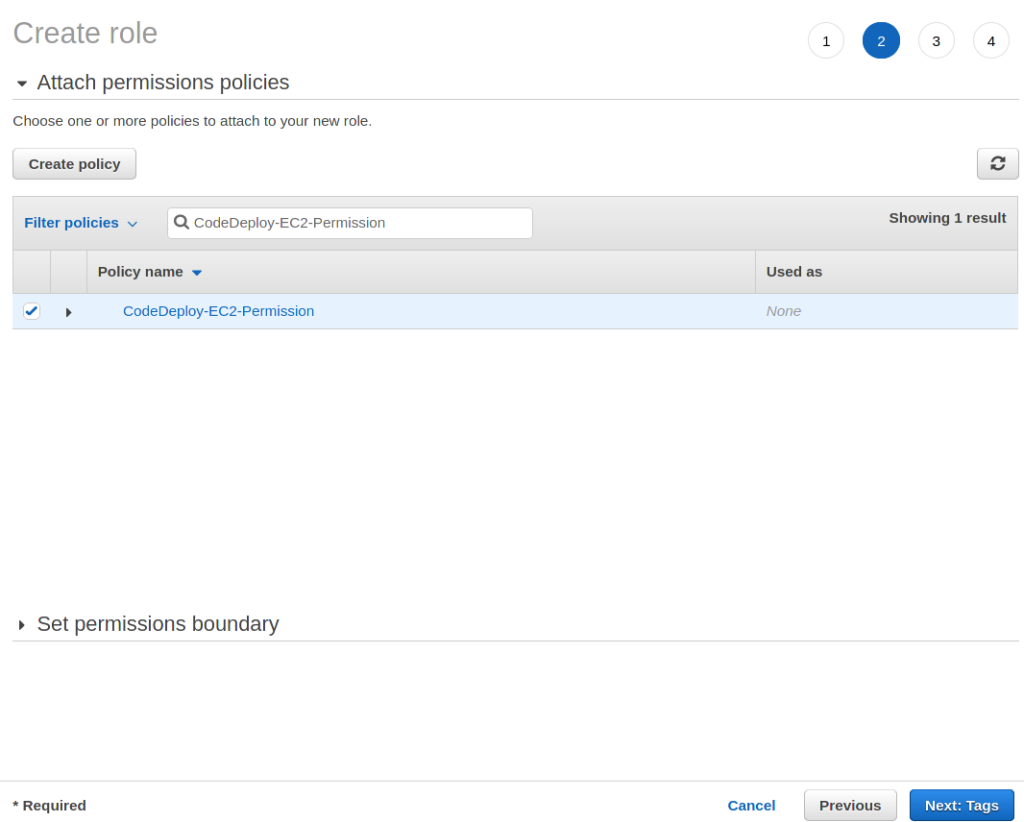Proceed using the Next: Tags button
The width and height of the screenshot is (1024, 822).
[x=961, y=805]
